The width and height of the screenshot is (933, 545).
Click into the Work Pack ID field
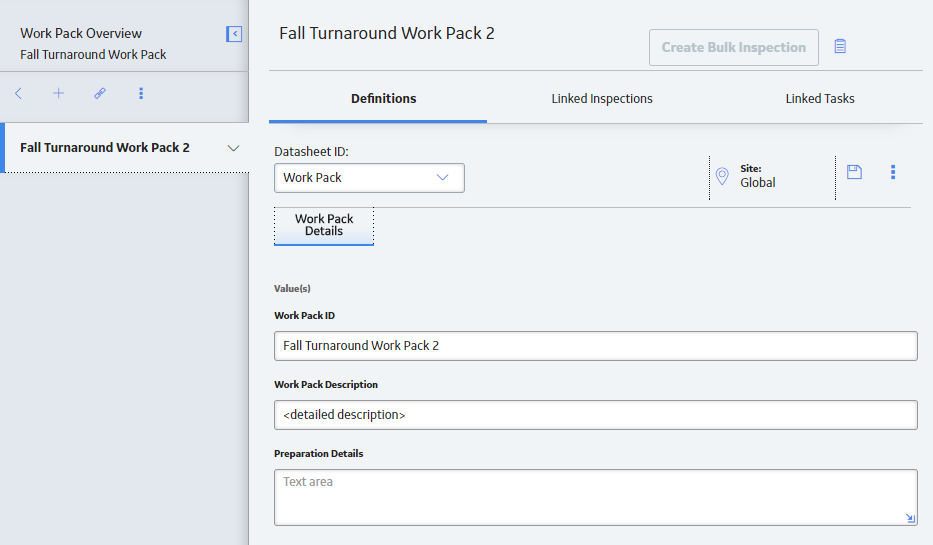tap(596, 346)
